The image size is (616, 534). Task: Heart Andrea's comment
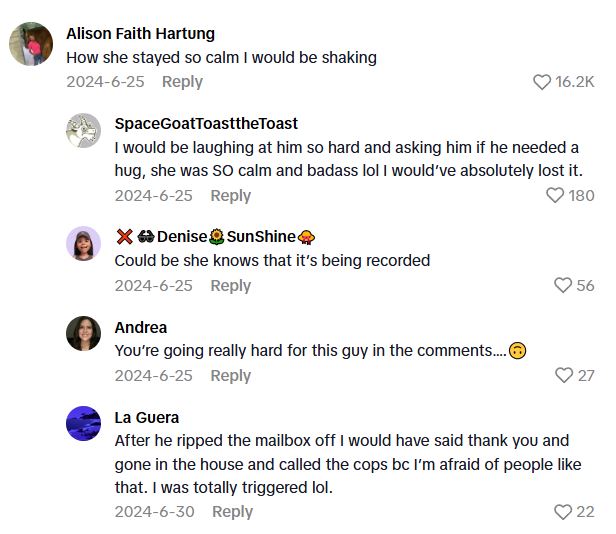coord(564,376)
